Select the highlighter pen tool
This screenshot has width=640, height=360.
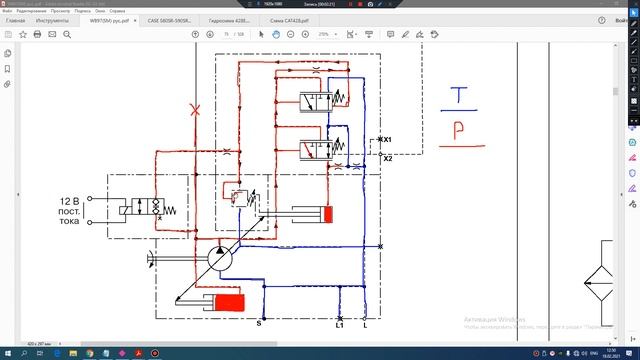pyautogui.click(x=405, y=34)
